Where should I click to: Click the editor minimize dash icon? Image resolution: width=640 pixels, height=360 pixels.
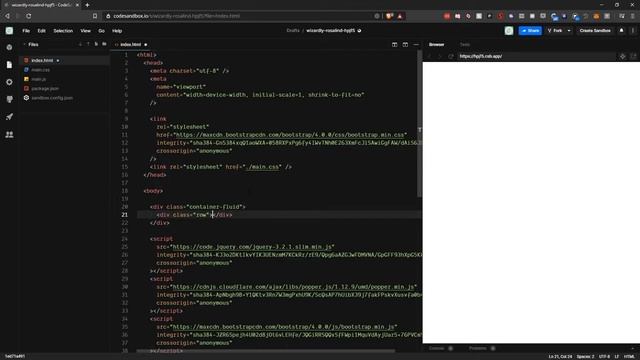point(416,44)
